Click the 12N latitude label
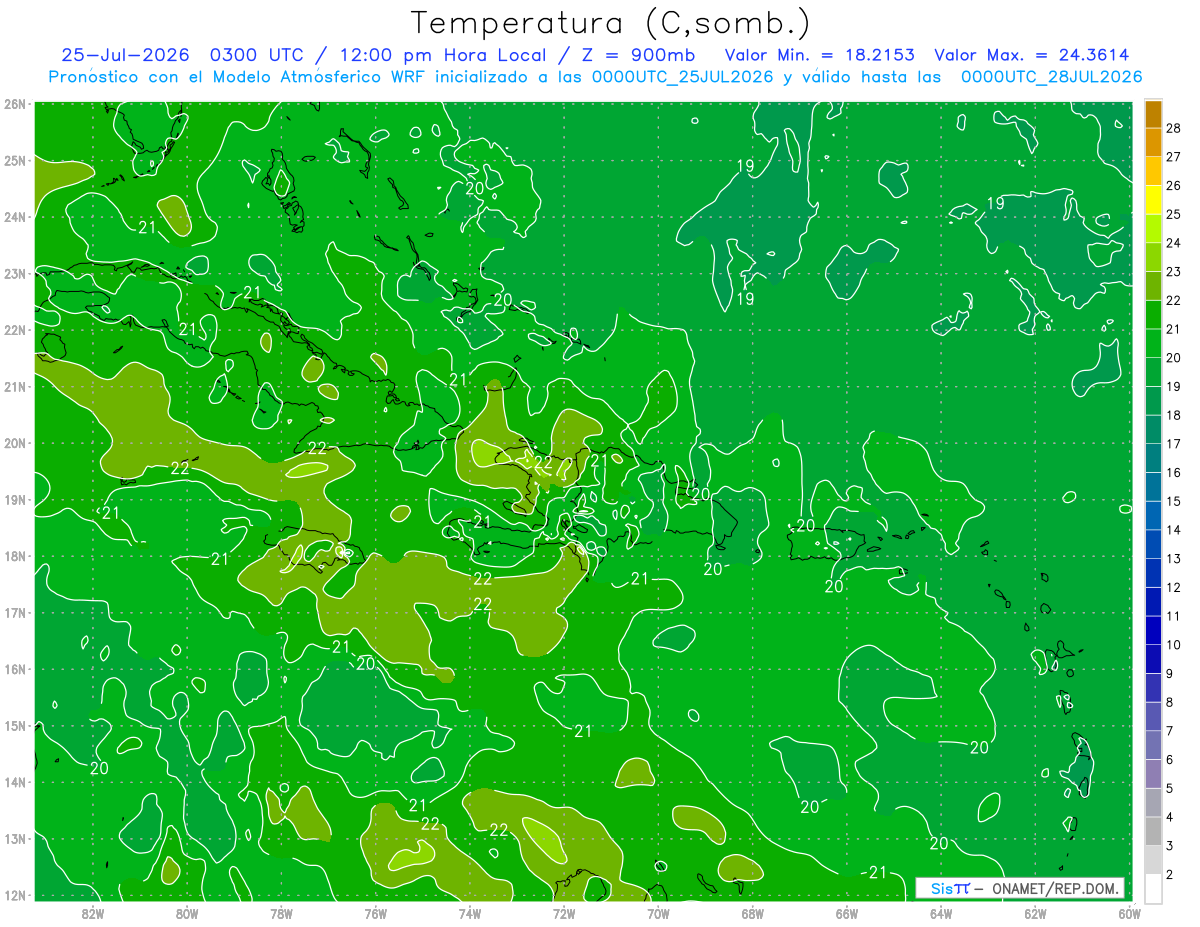Viewport: 1200px width, 927px height. pyautogui.click(x=15, y=895)
